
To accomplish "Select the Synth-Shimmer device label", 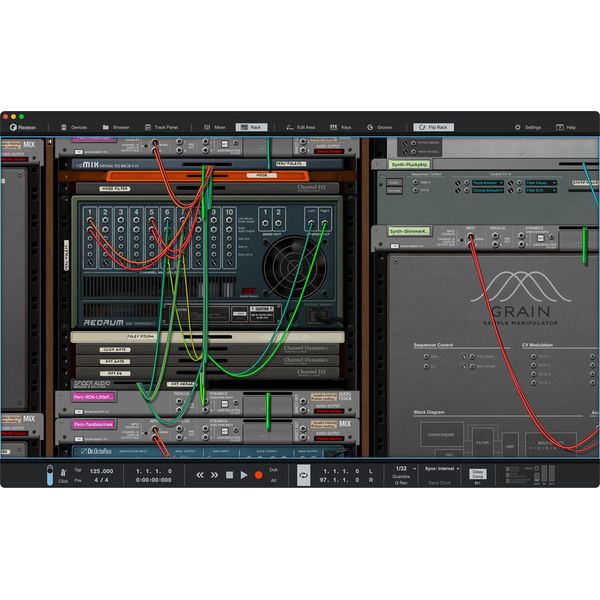I will [x=408, y=231].
